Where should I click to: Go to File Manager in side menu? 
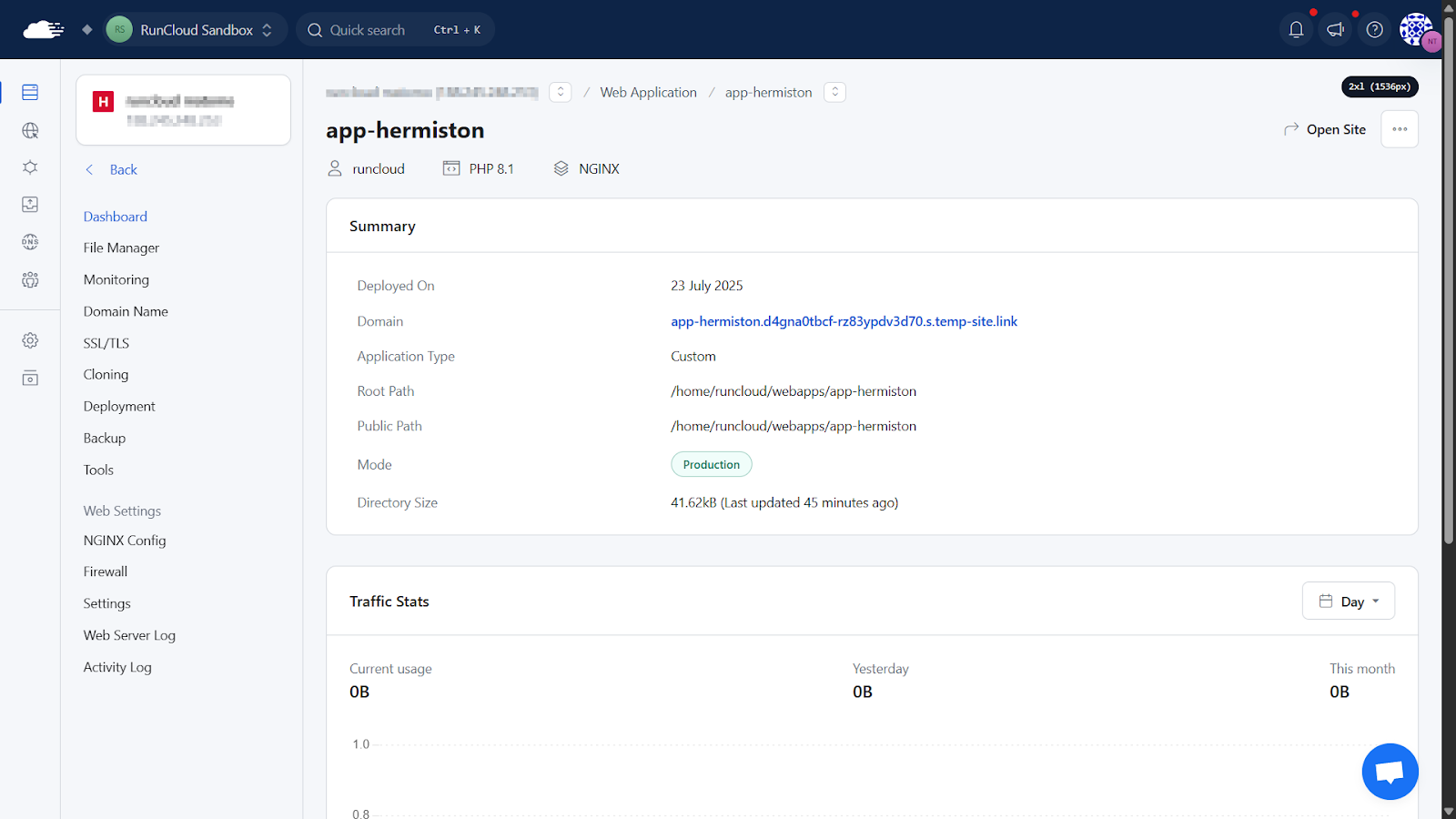[x=121, y=248]
